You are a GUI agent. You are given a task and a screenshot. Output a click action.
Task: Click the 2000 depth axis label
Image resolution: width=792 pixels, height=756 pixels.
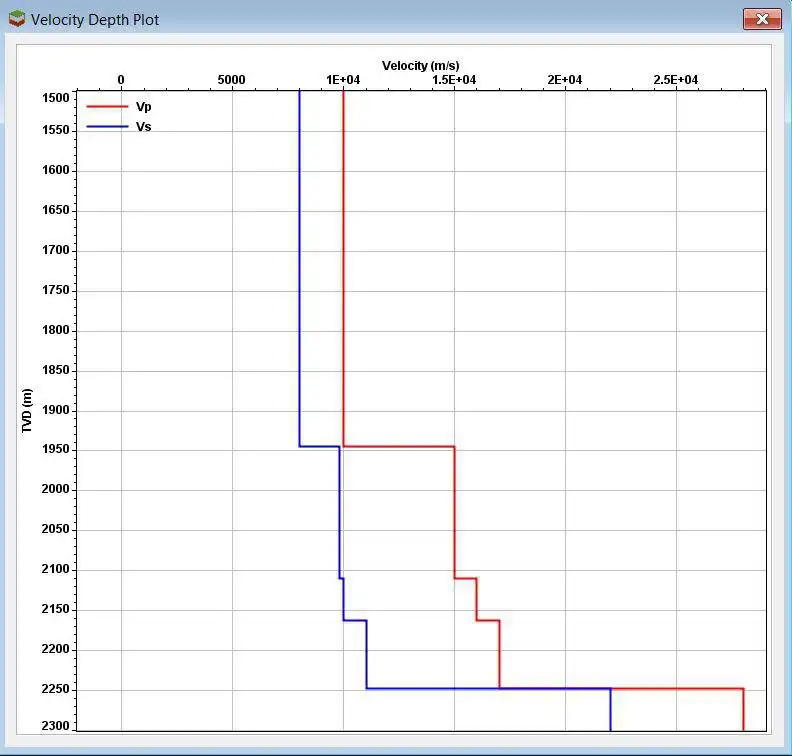click(56, 489)
